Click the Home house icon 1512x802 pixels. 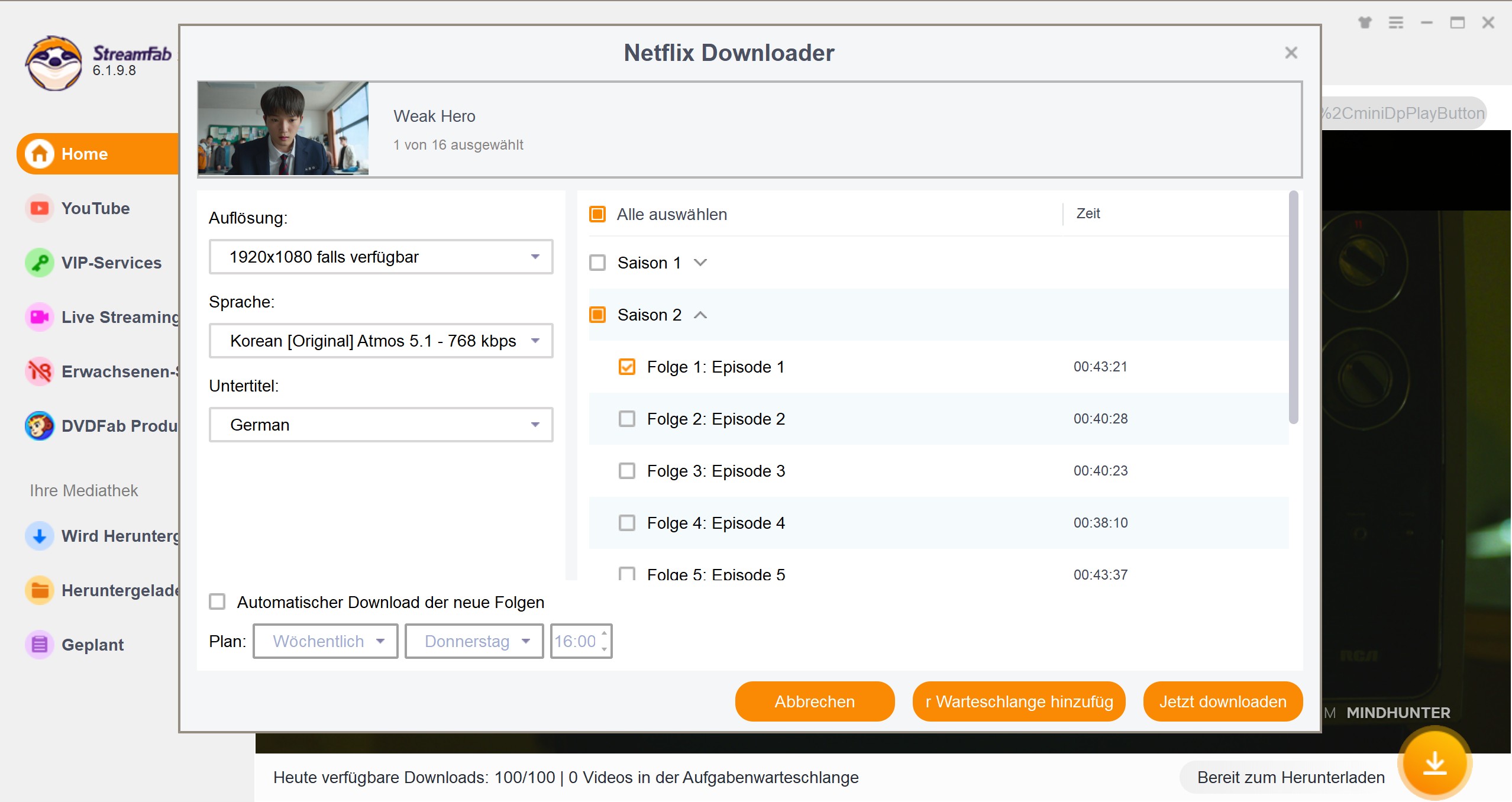40,154
